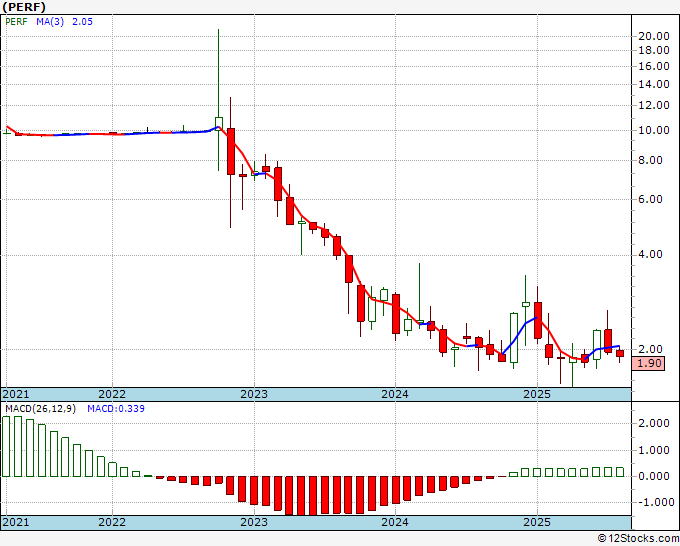Click the green PERF legend label
This screenshot has width=680, height=546.
point(16,22)
